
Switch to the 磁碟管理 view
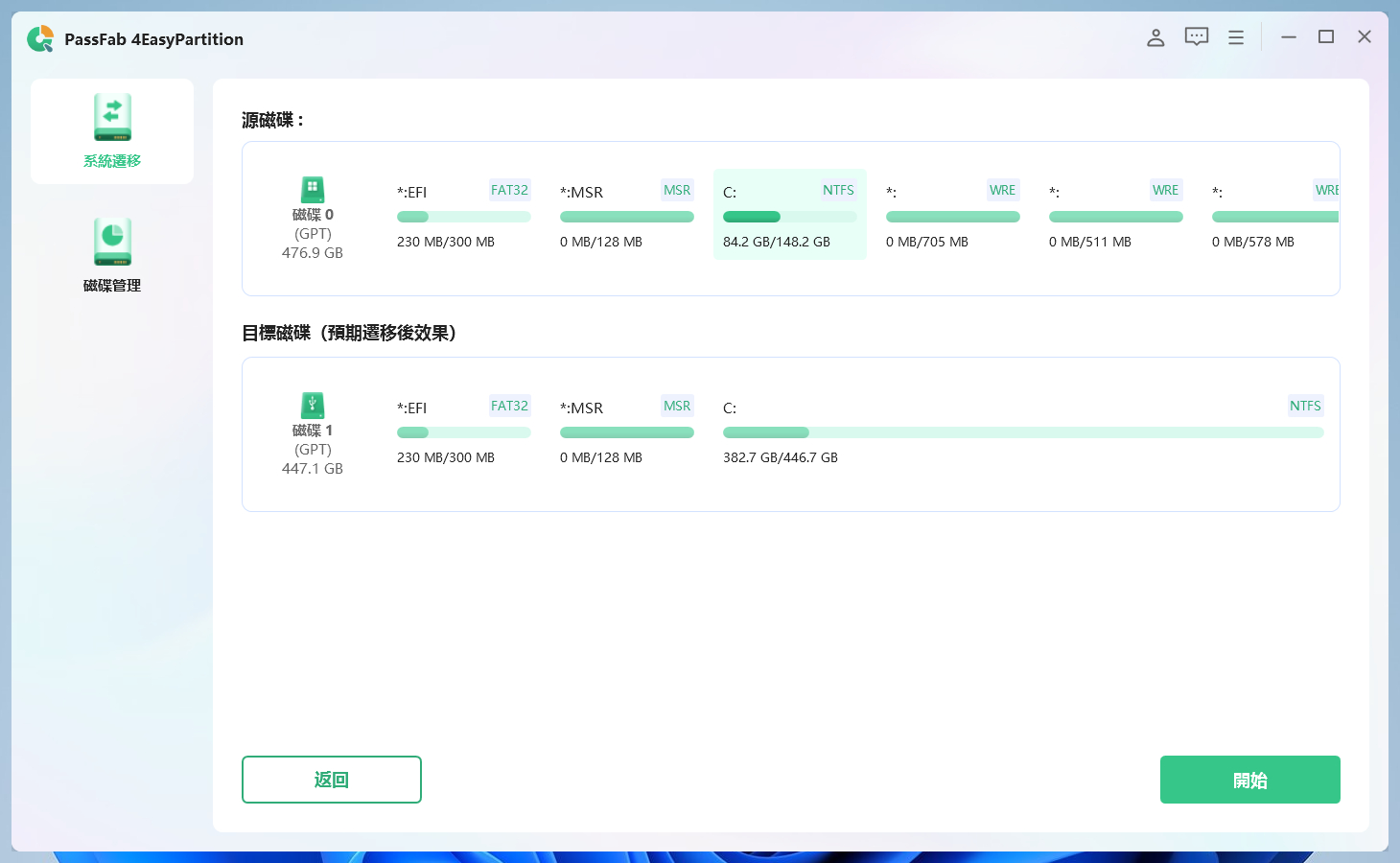pyautogui.click(x=111, y=252)
